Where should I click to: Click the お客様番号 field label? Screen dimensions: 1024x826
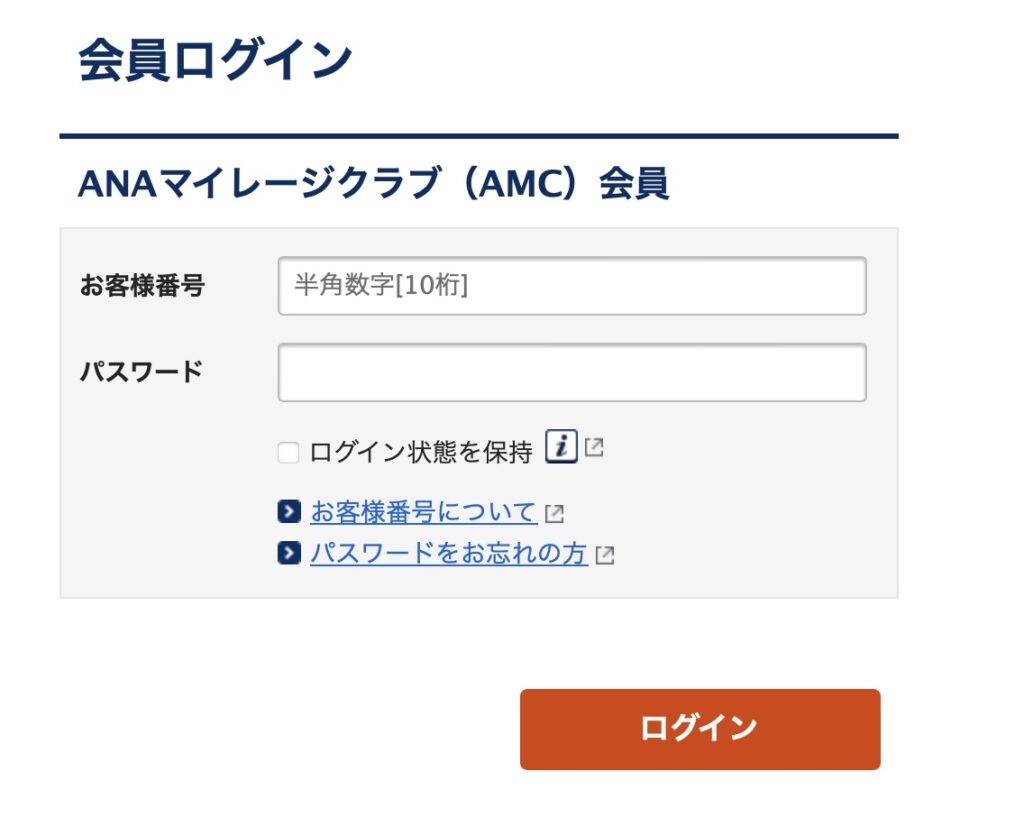[x=142, y=286]
